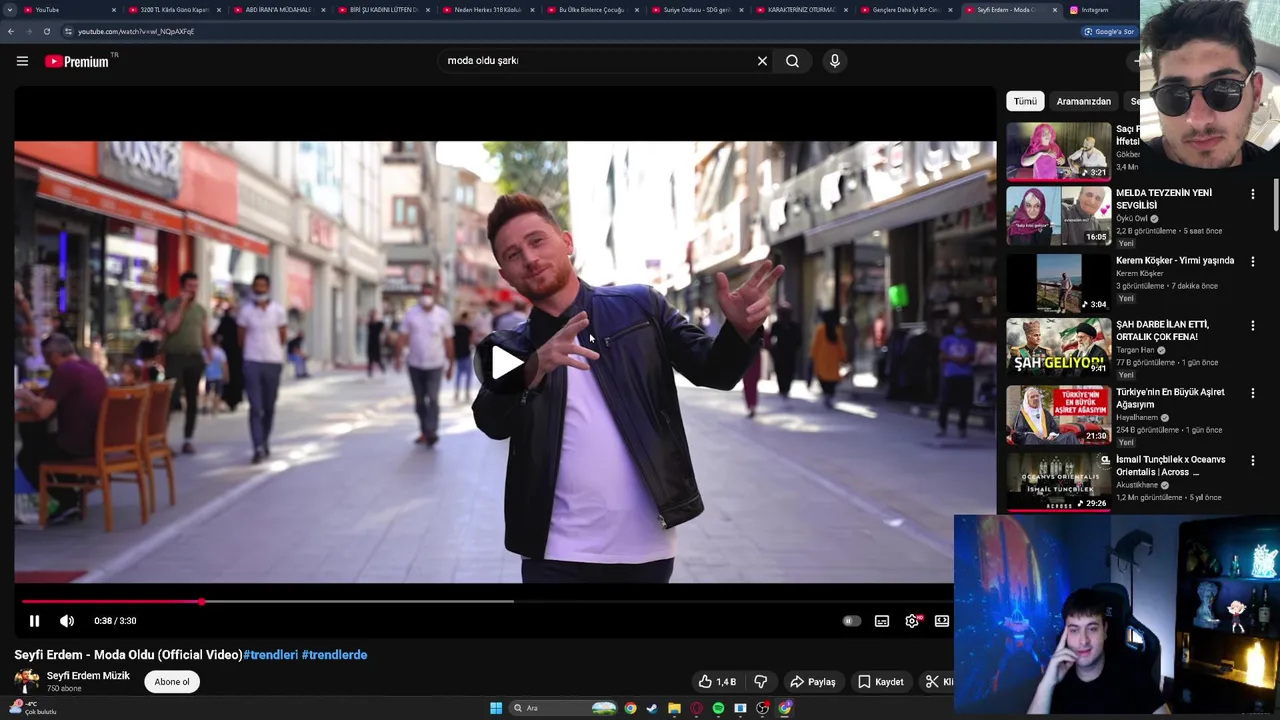The height and width of the screenshot is (720, 1280).
Task: Open Türkiye'nin En Büyük Aşiret Ağasıyım title
Action: (x=1170, y=398)
